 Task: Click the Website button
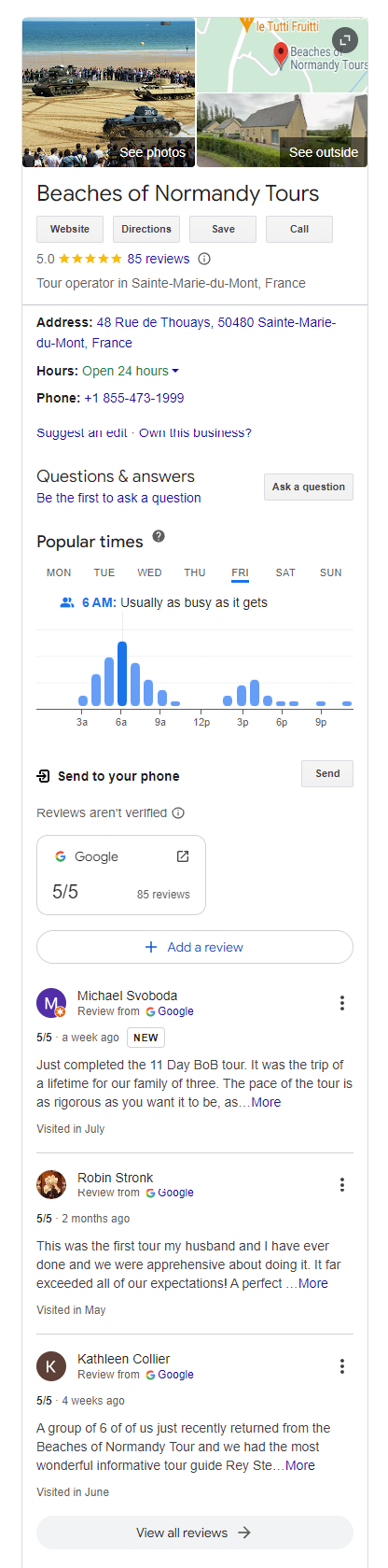point(70,229)
